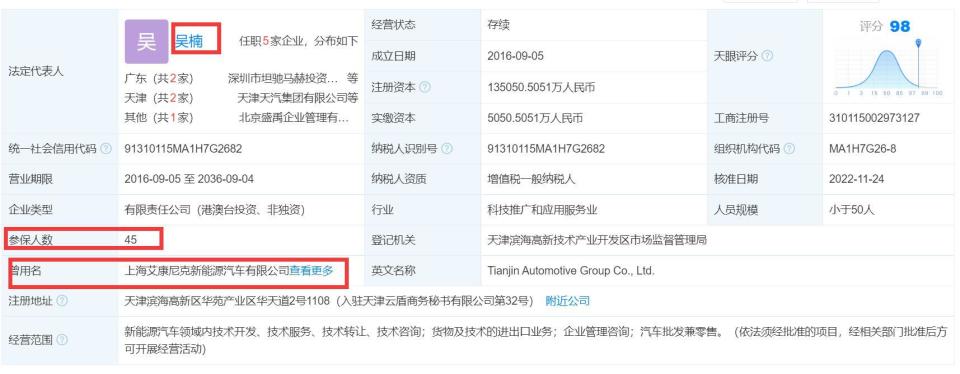Select industry value 科技推广和应用服务业
Screen dimensions: 960x374
542,210
